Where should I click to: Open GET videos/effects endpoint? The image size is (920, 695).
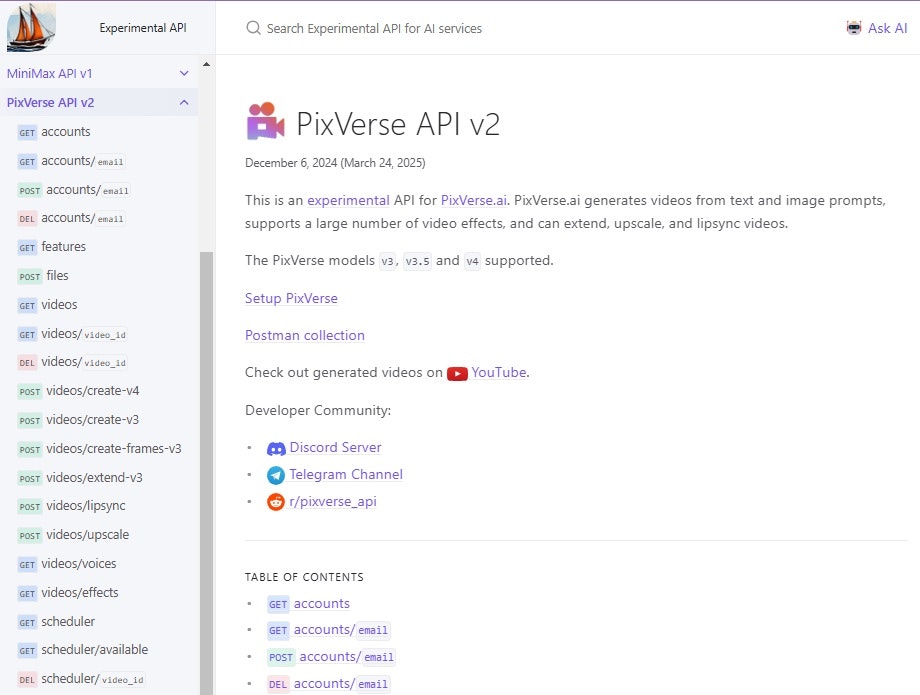coord(68,593)
